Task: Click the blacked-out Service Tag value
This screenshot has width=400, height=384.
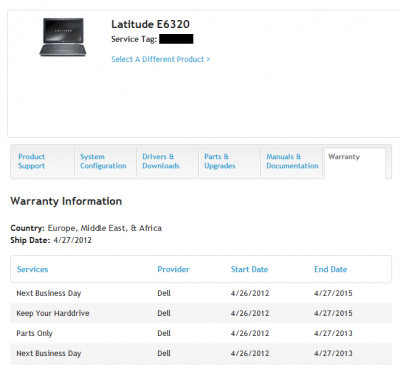Action: 176,39
